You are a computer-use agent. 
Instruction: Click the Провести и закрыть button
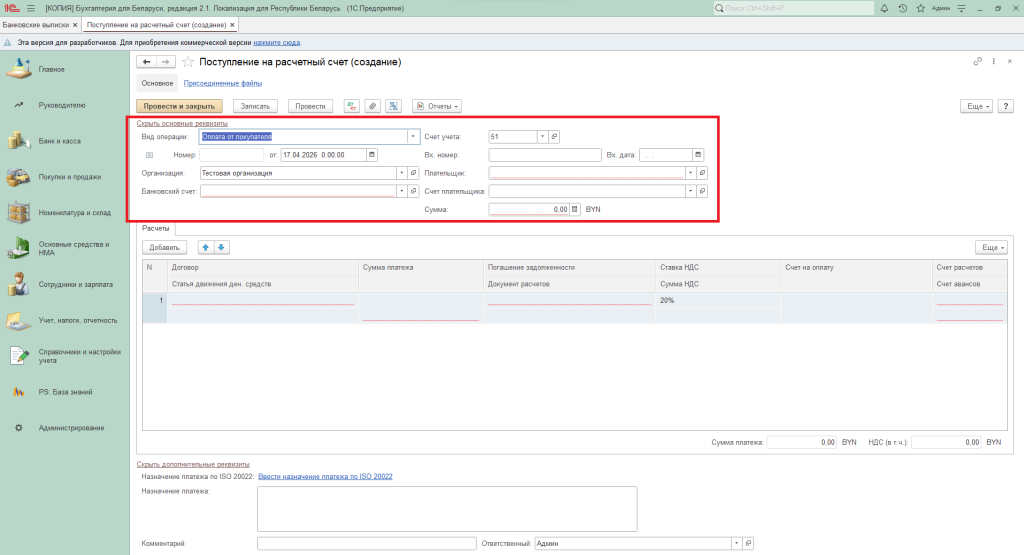(179, 106)
